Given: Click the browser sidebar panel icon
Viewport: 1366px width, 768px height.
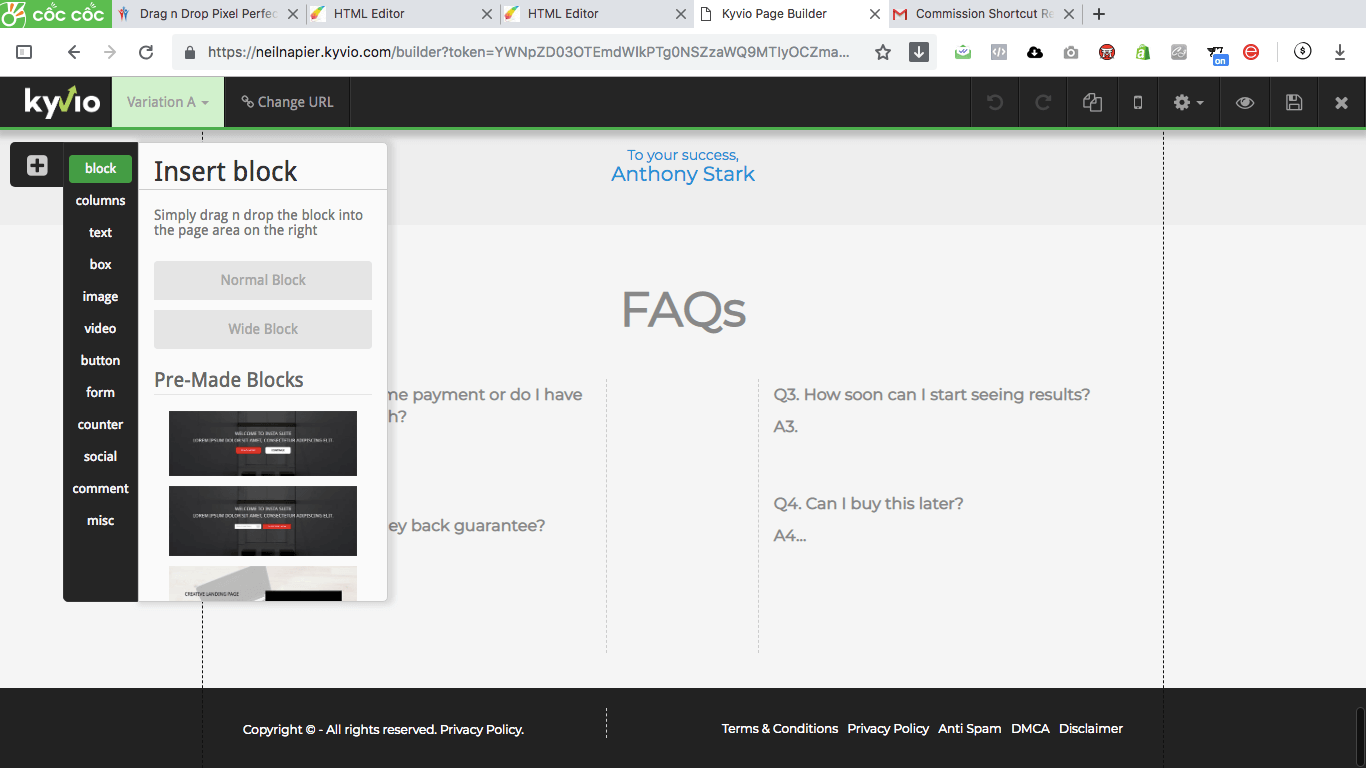Looking at the screenshot, I should [25, 52].
